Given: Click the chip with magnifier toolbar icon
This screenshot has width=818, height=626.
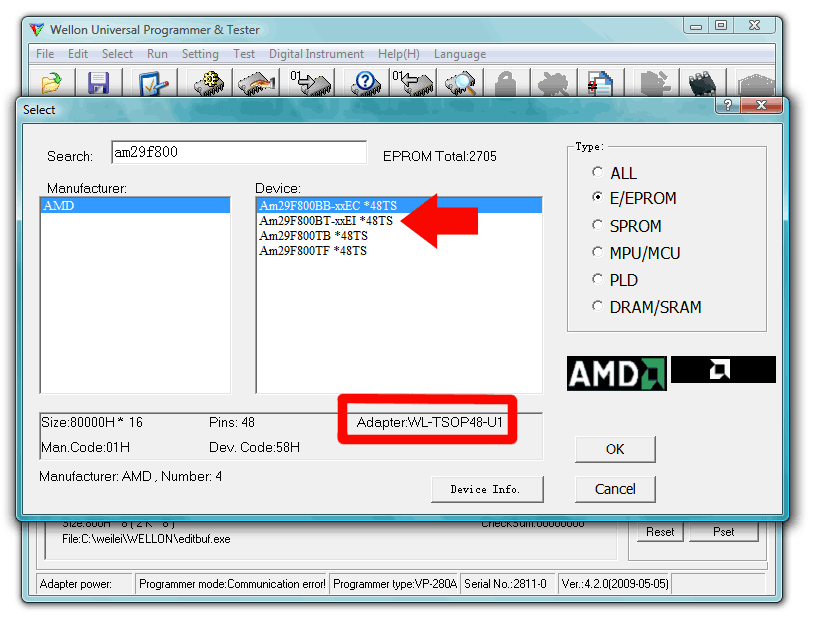Looking at the screenshot, I should [460, 82].
